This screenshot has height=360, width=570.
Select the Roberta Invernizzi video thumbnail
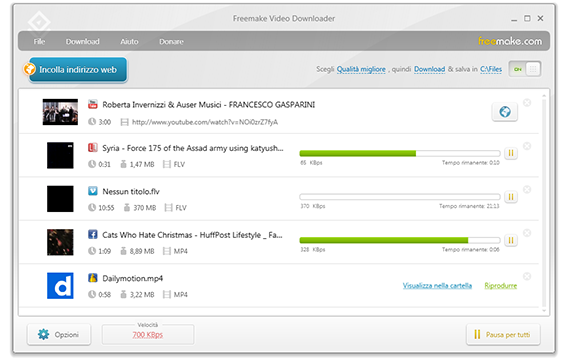[60, 112]
